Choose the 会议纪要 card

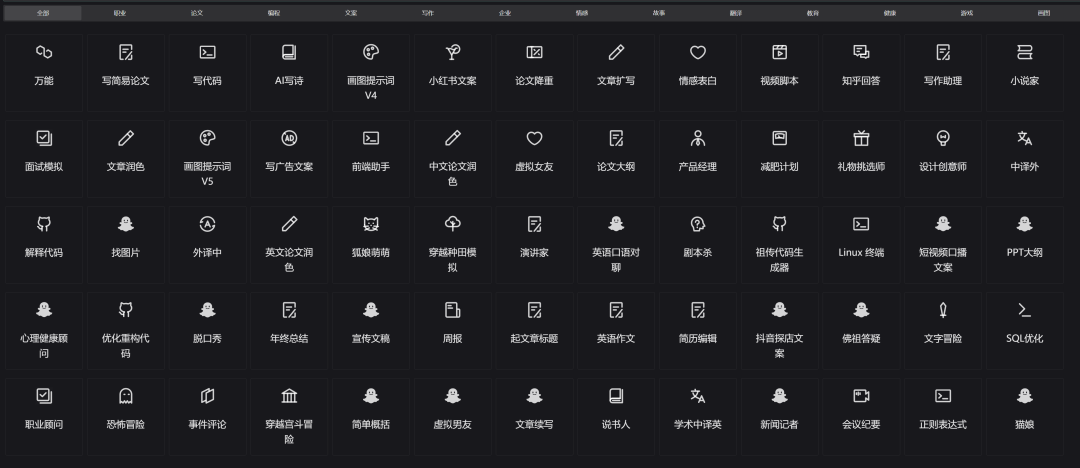(x=861, y=410)
